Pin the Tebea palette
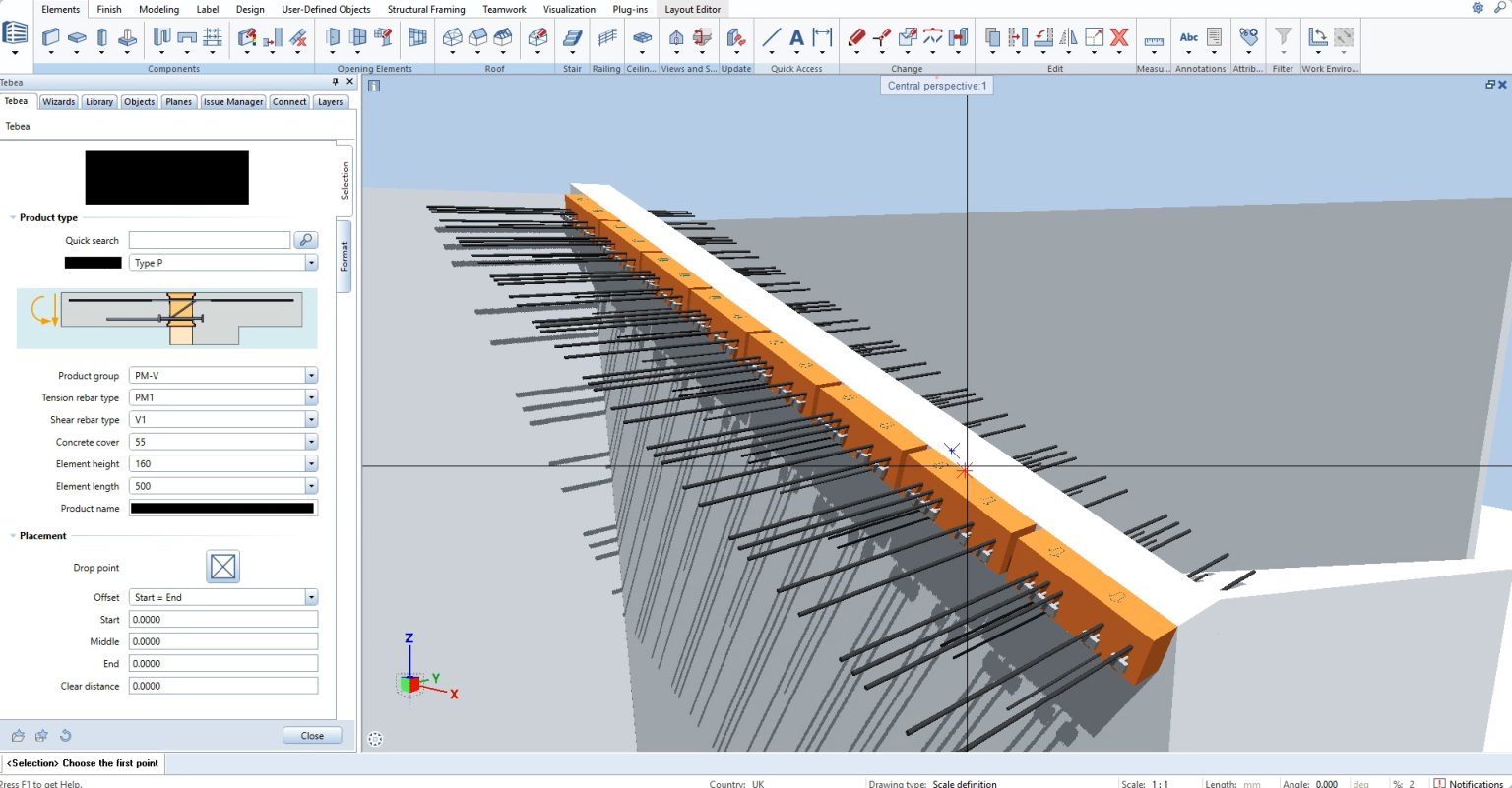This screenshot has height=788, width=1512. tap(334, 83)
